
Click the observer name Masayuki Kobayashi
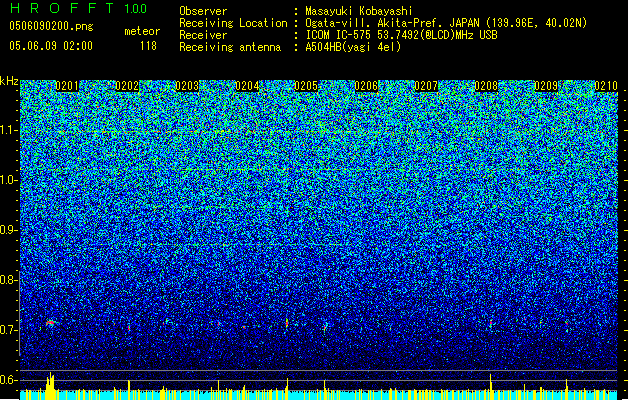(359, 11)
